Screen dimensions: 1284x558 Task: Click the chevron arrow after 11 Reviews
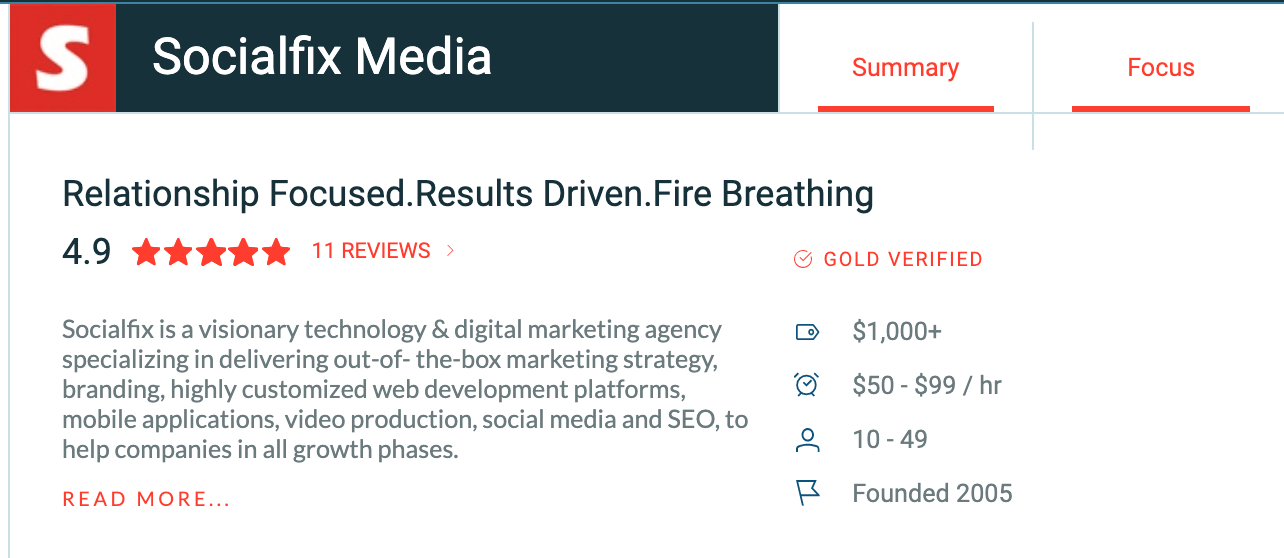coord(450,251)
